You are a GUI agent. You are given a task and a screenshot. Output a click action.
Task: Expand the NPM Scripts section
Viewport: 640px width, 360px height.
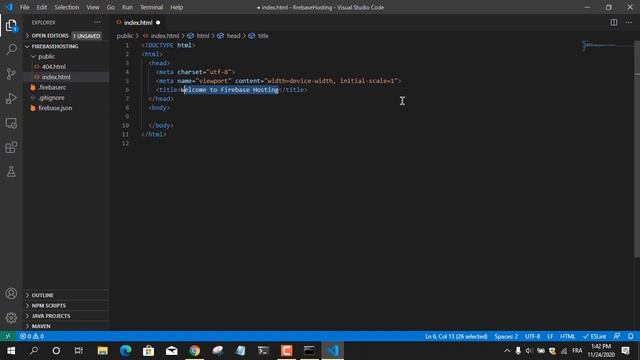coord(66,305)
